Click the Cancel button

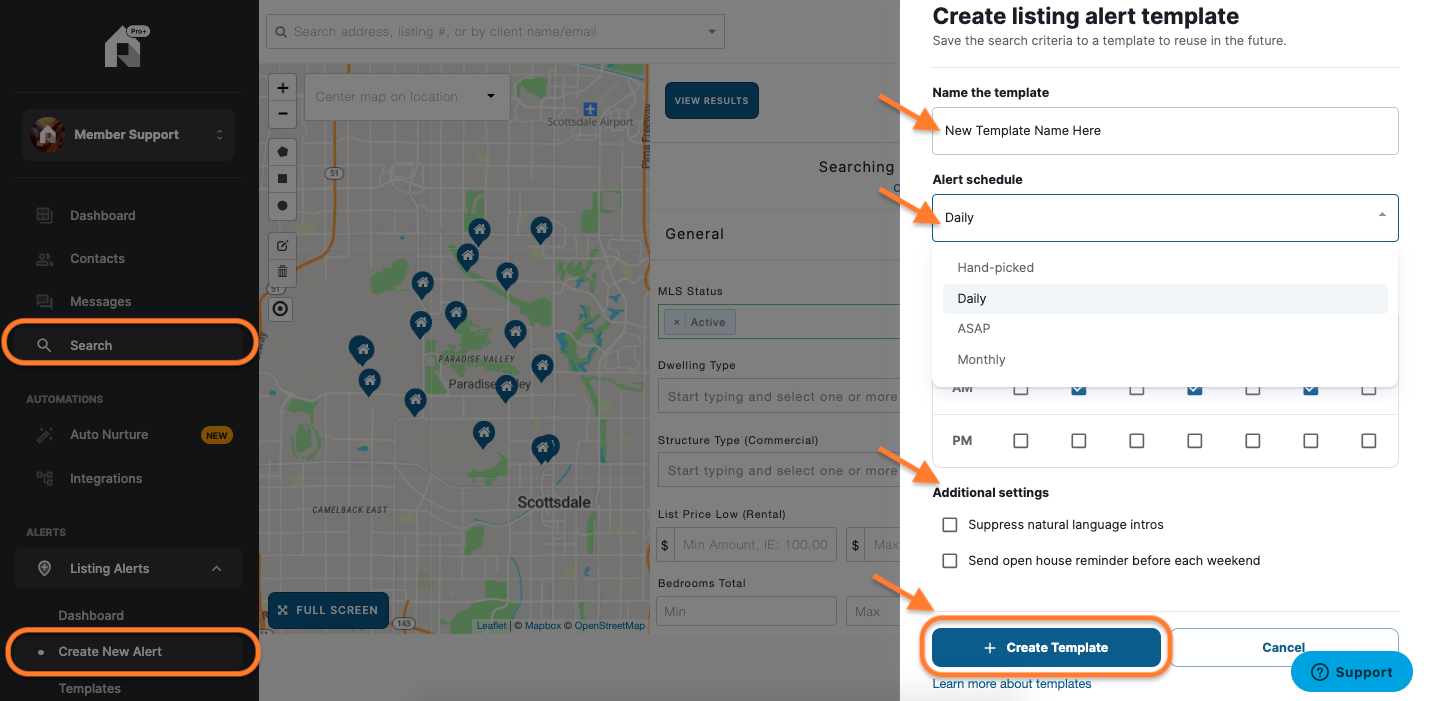tap(1284, 648)
